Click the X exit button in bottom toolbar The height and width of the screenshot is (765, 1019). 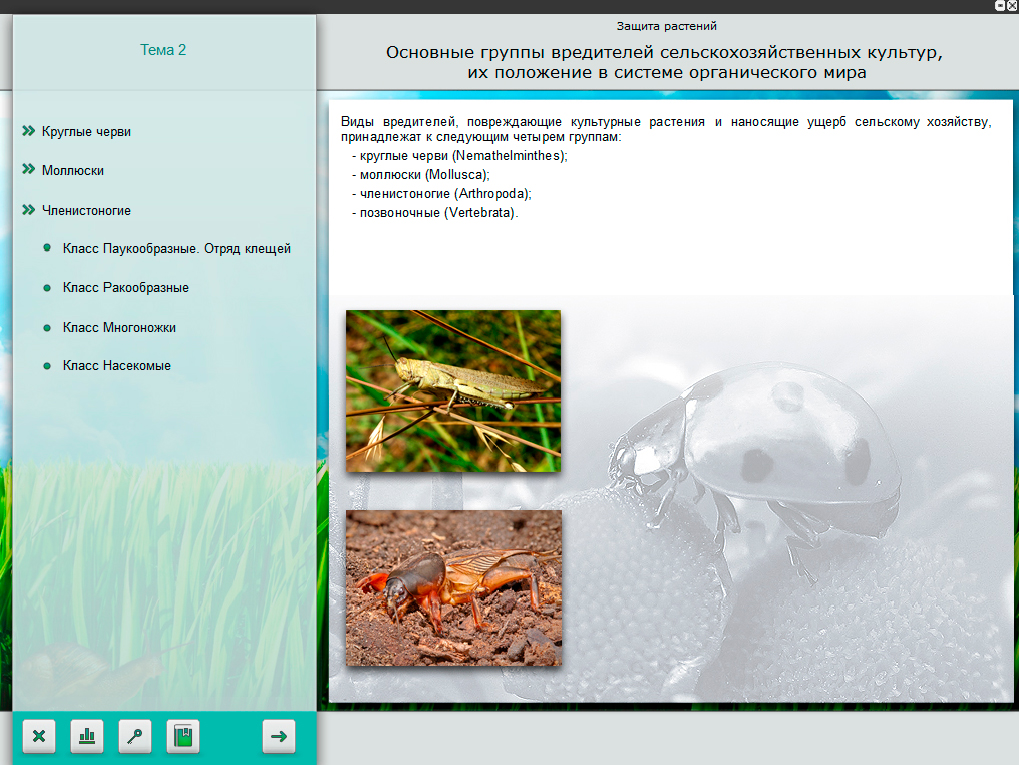tap(39, 736)
